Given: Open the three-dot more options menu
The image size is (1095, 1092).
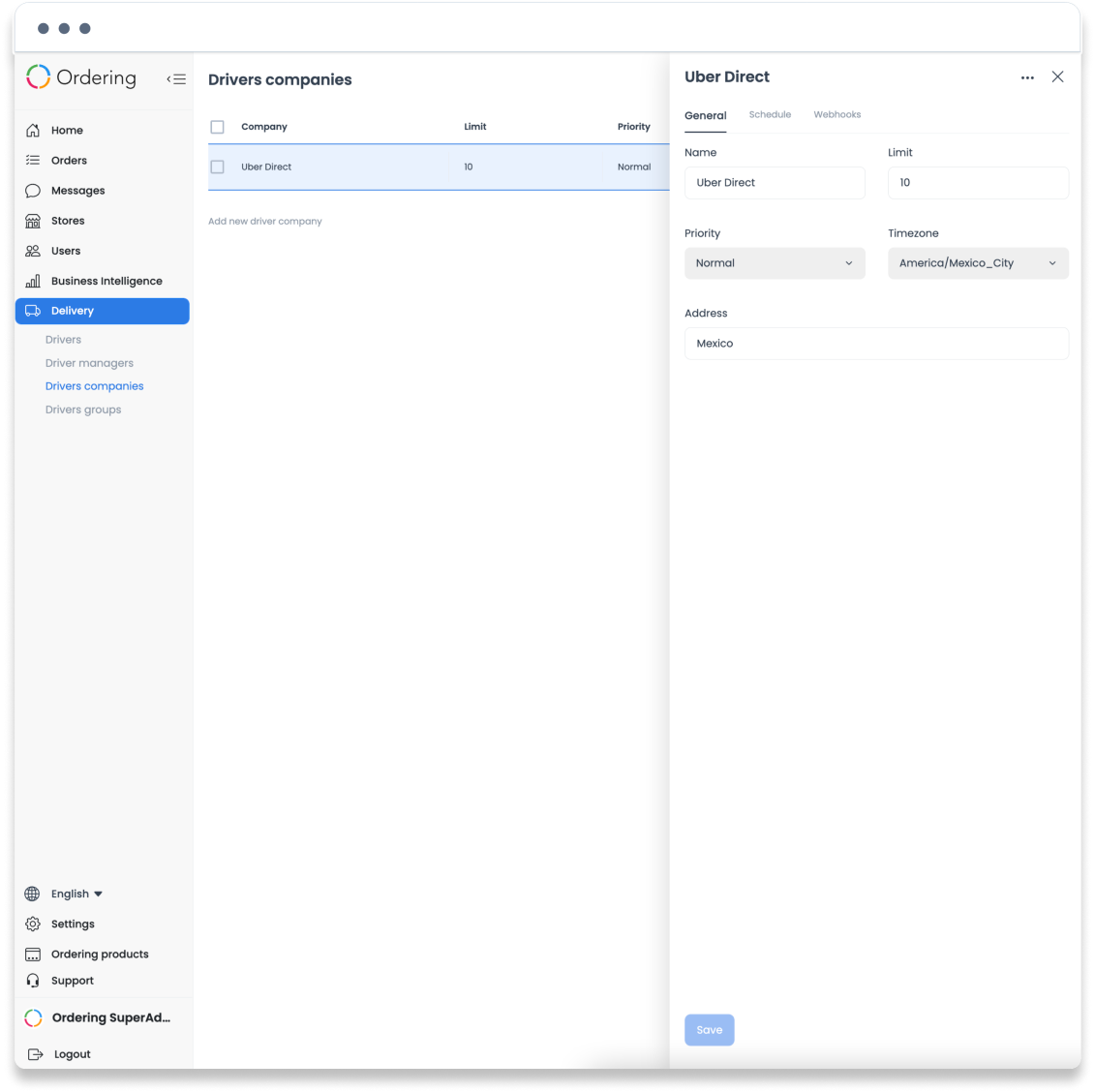Looking at the screenshot, I should coord(1027,77).
